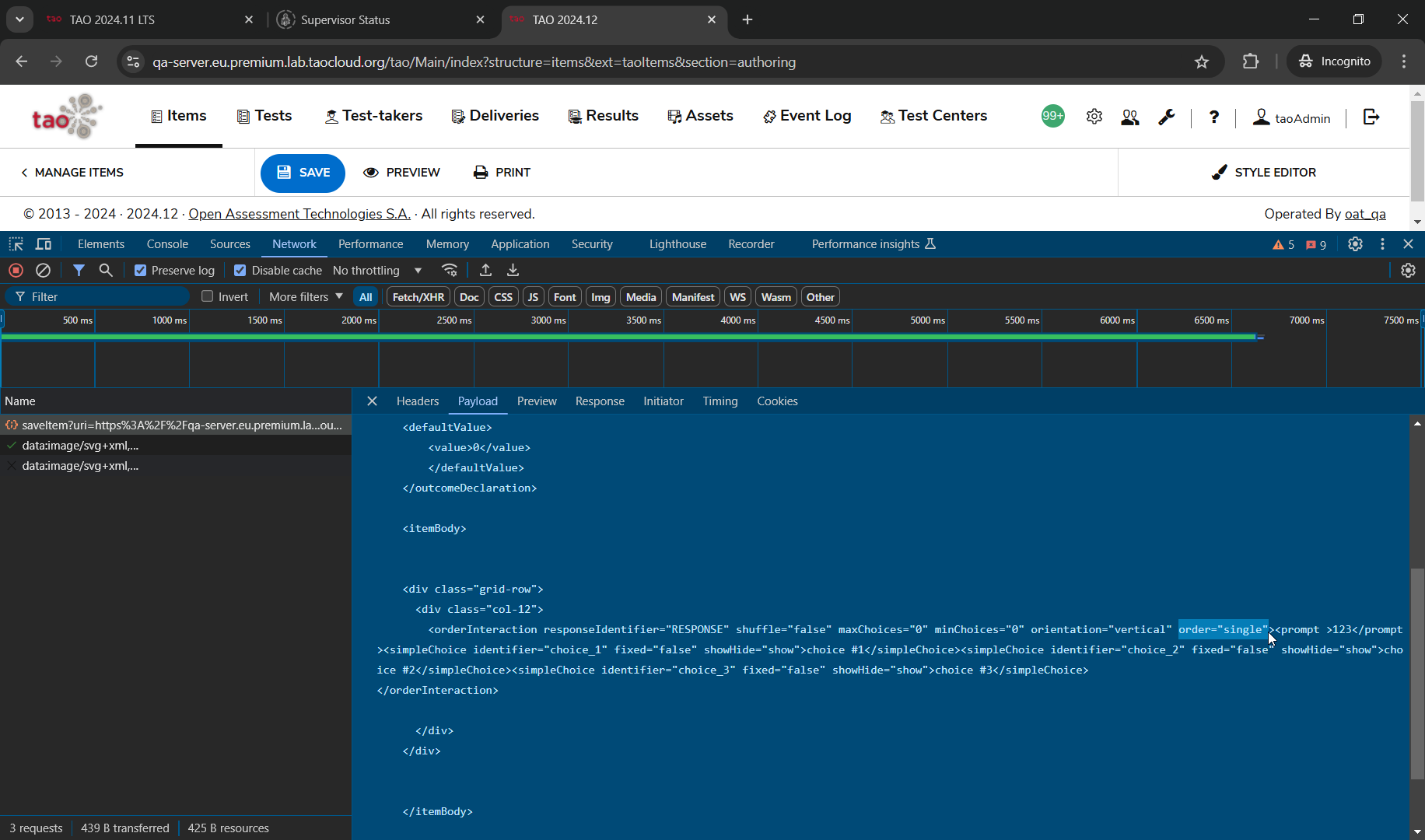Toggle the device toolbar icon
The image size is (1425, 840).
(44, 244)
